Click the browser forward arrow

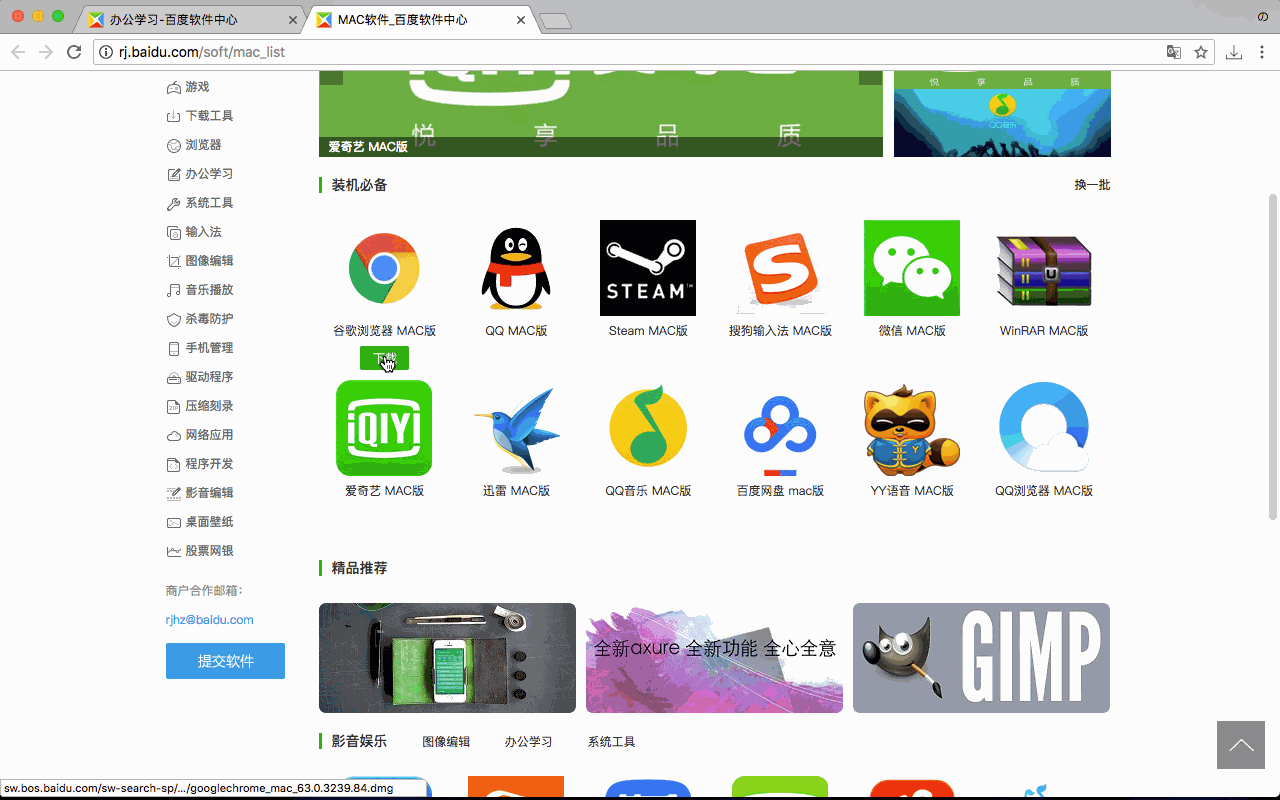click(x=46, y=52)
